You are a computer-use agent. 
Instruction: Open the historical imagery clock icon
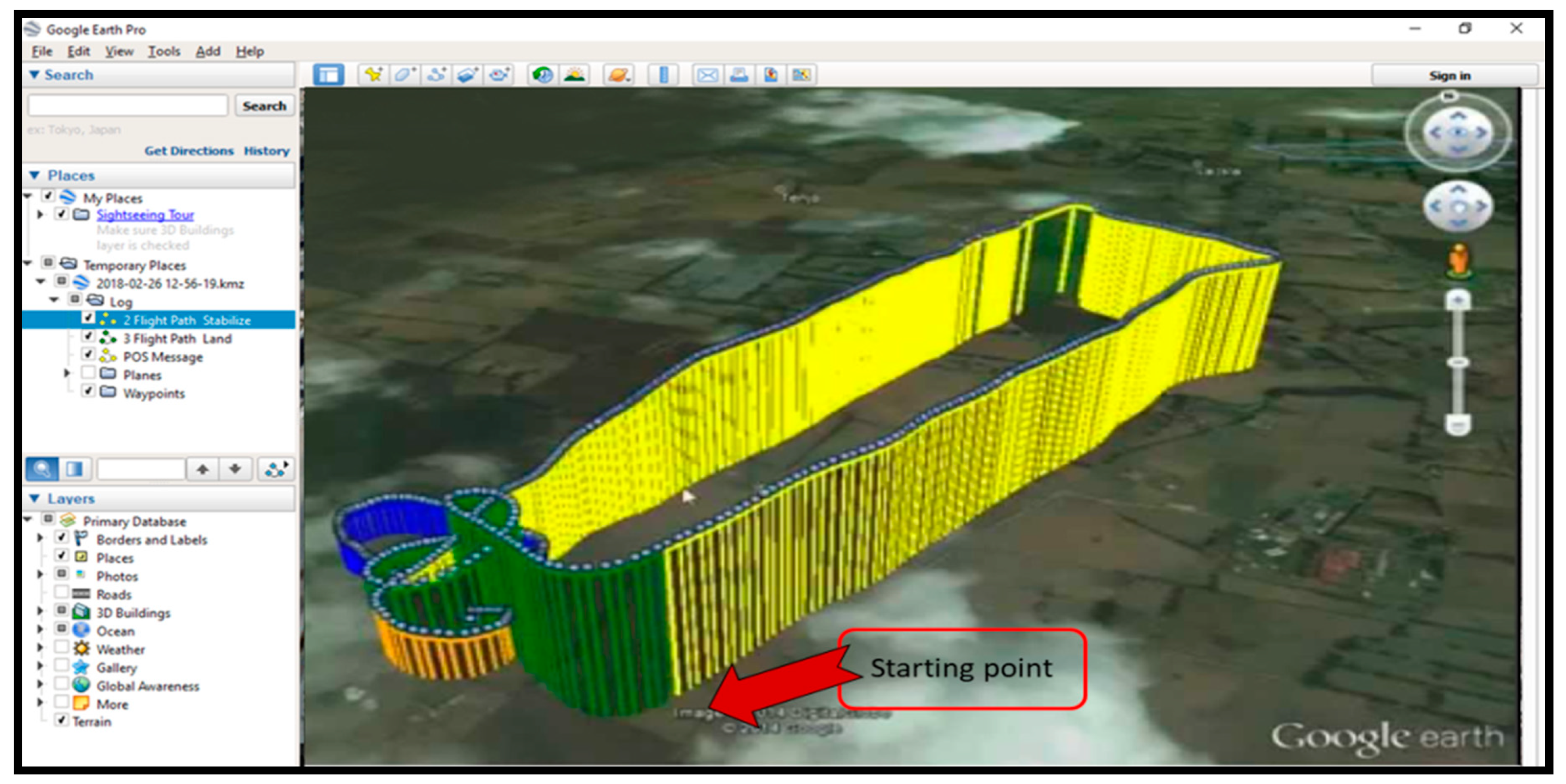(x=542, y=75)
